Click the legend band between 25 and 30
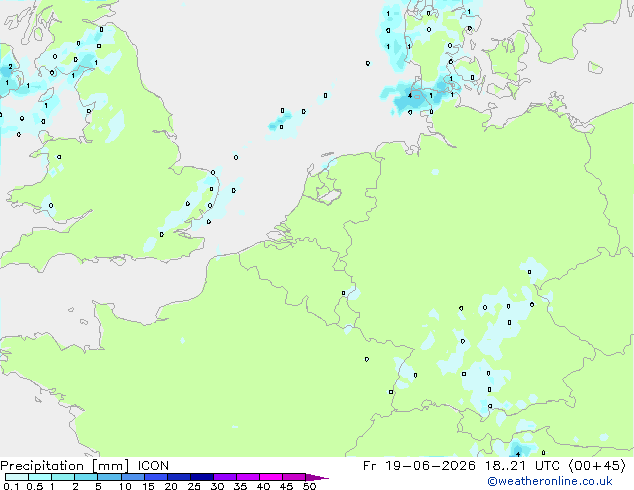 pos(201,477)
